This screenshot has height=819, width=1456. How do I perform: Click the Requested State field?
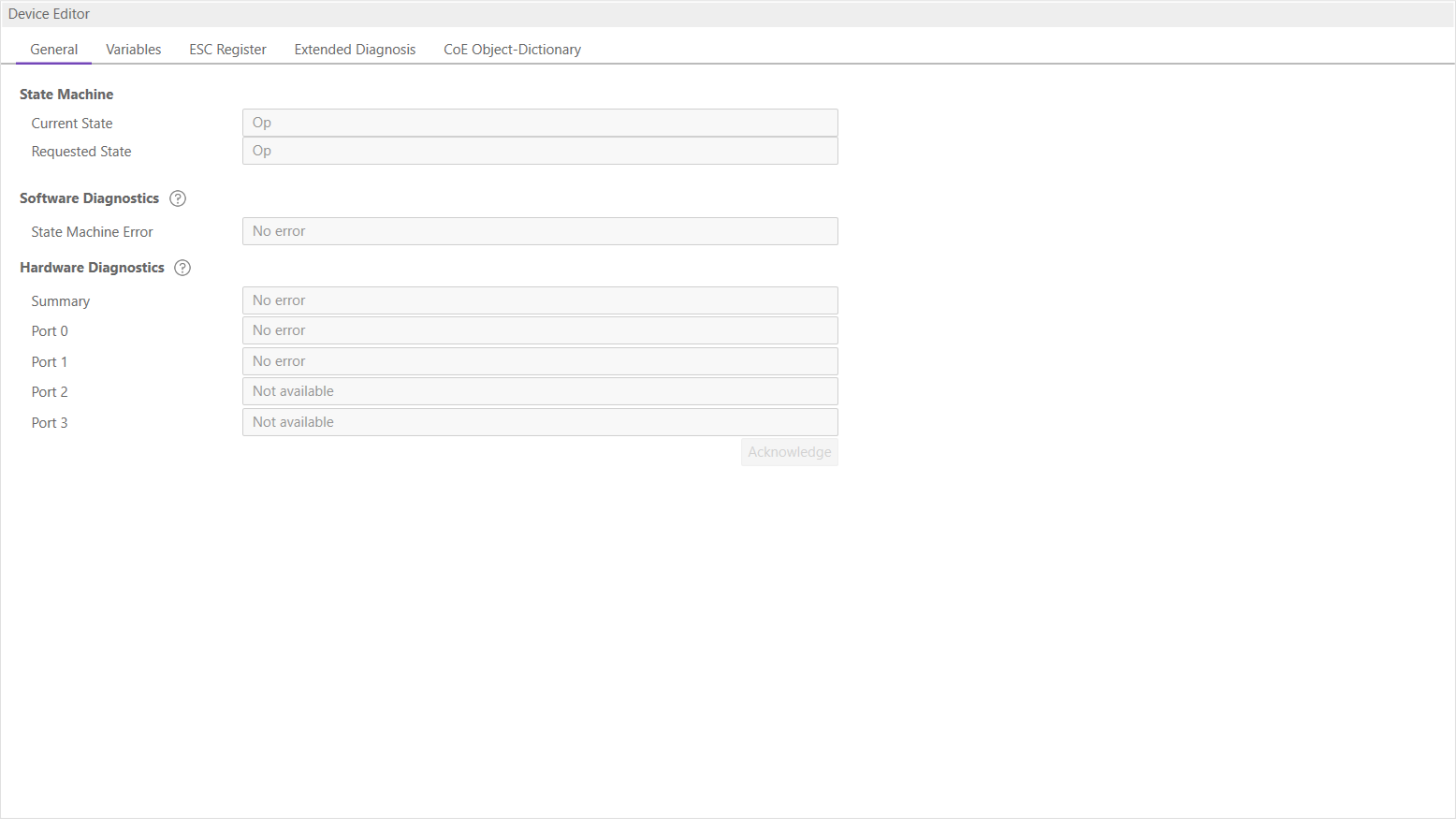coord(540,151)
